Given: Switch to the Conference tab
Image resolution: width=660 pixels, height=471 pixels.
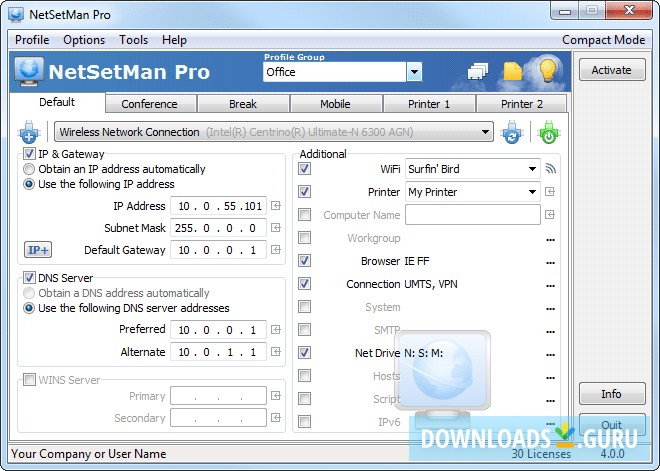Looking at the screenshot, I should coord(149,104).
